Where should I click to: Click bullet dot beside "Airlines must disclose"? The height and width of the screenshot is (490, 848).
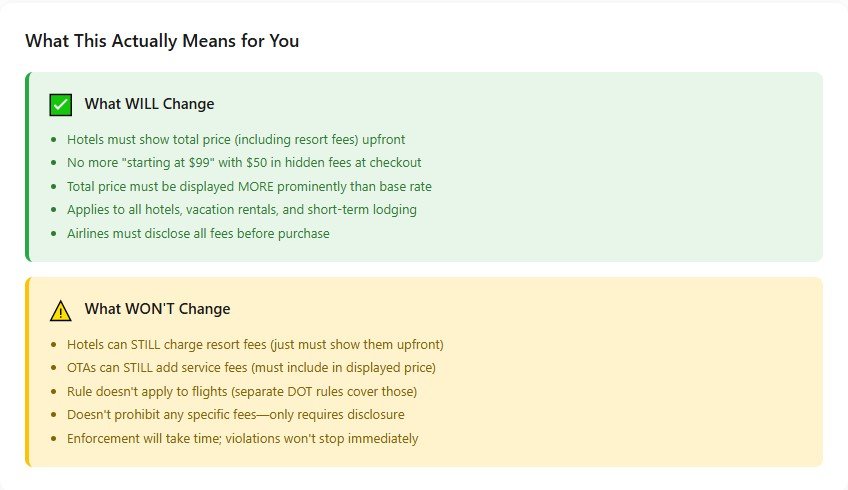click(x=53, y=234)
